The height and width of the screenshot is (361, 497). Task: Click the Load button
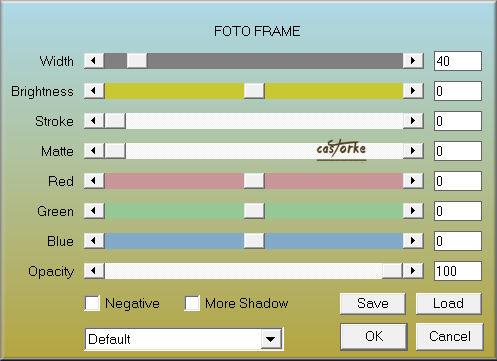click(449, 303)
